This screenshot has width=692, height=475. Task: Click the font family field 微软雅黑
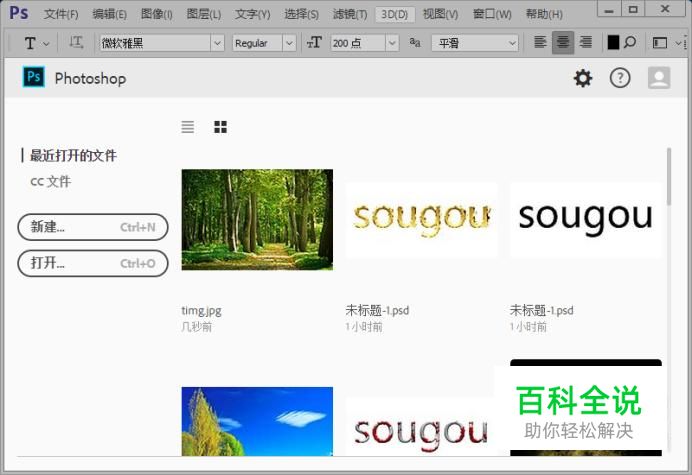pos(155,43)
